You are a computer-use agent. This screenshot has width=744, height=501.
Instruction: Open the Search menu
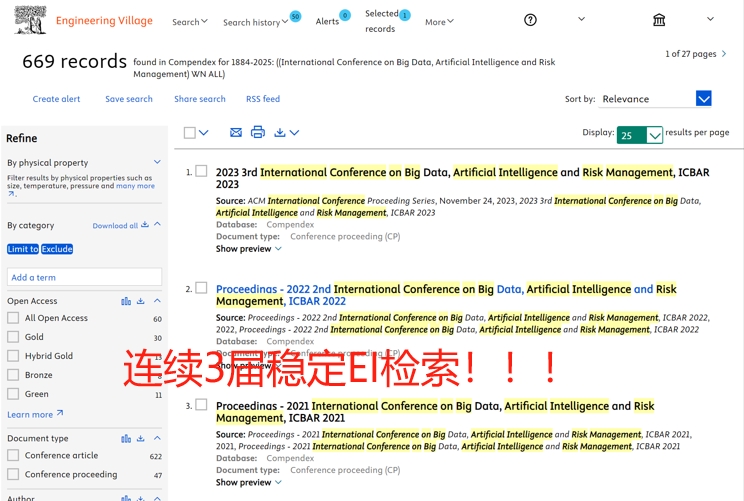(x=190, y=22)
